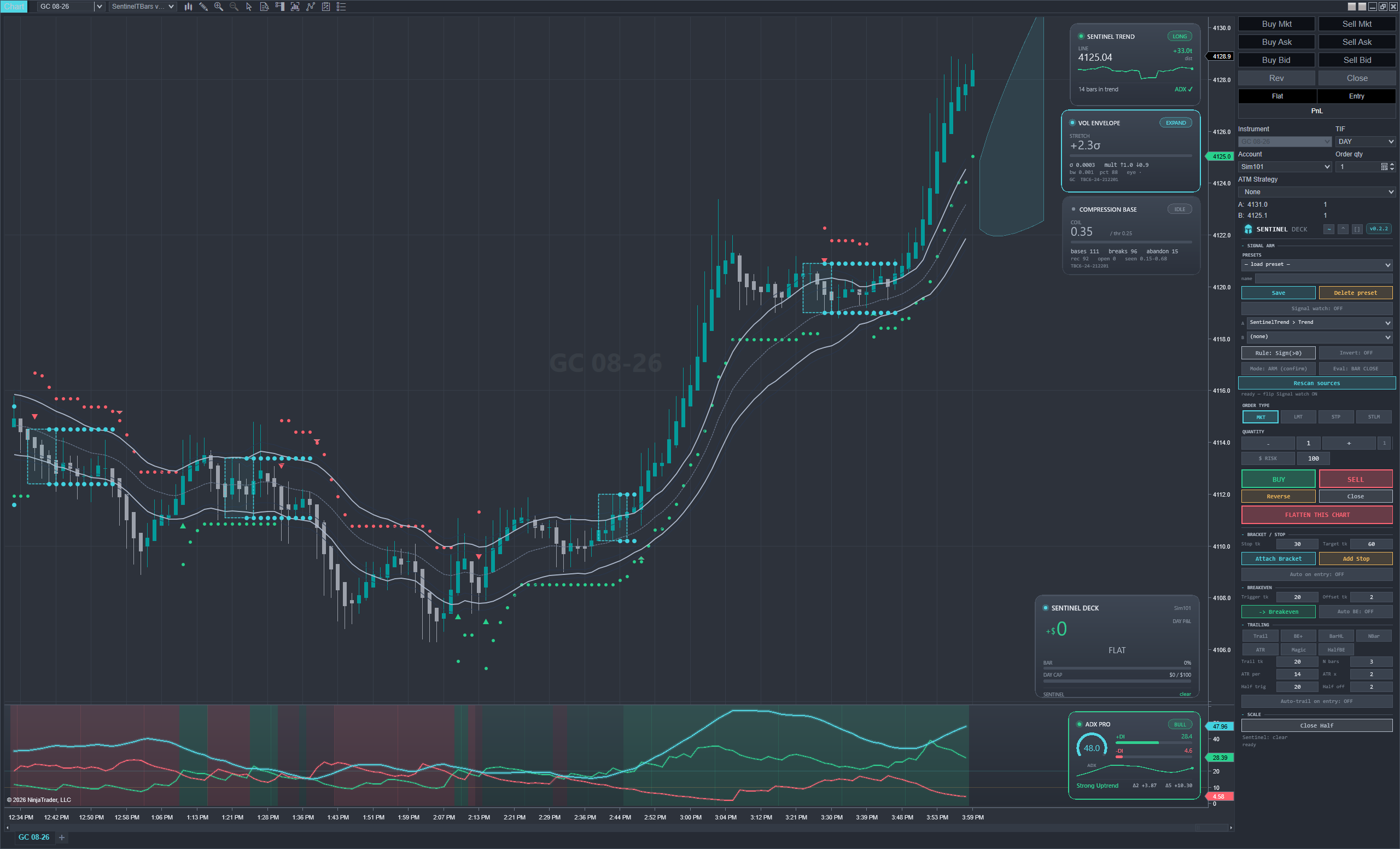The image size is (1400, 849).
Task: Click the Chart menu label
Action: pos(14,7)
